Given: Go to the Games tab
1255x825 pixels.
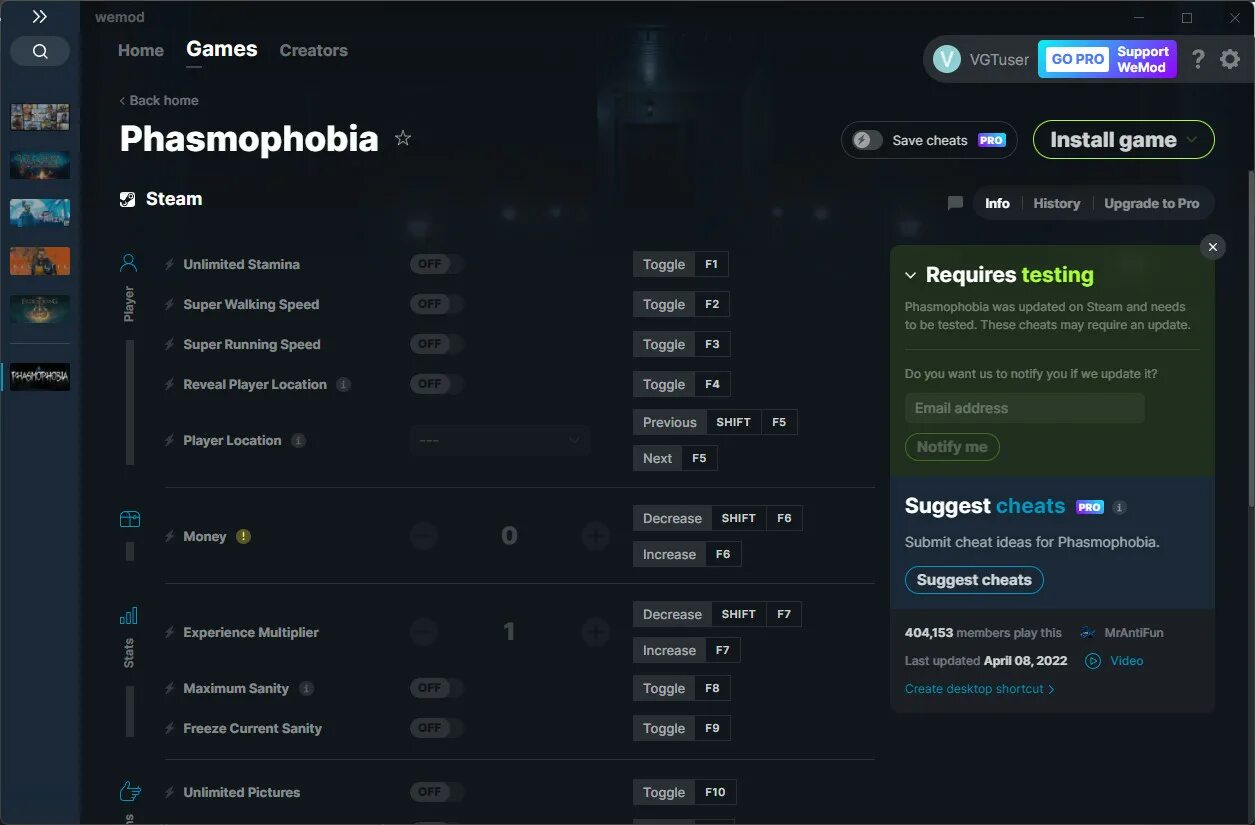Looking at the screenshot, I should [x=222, y=49].
